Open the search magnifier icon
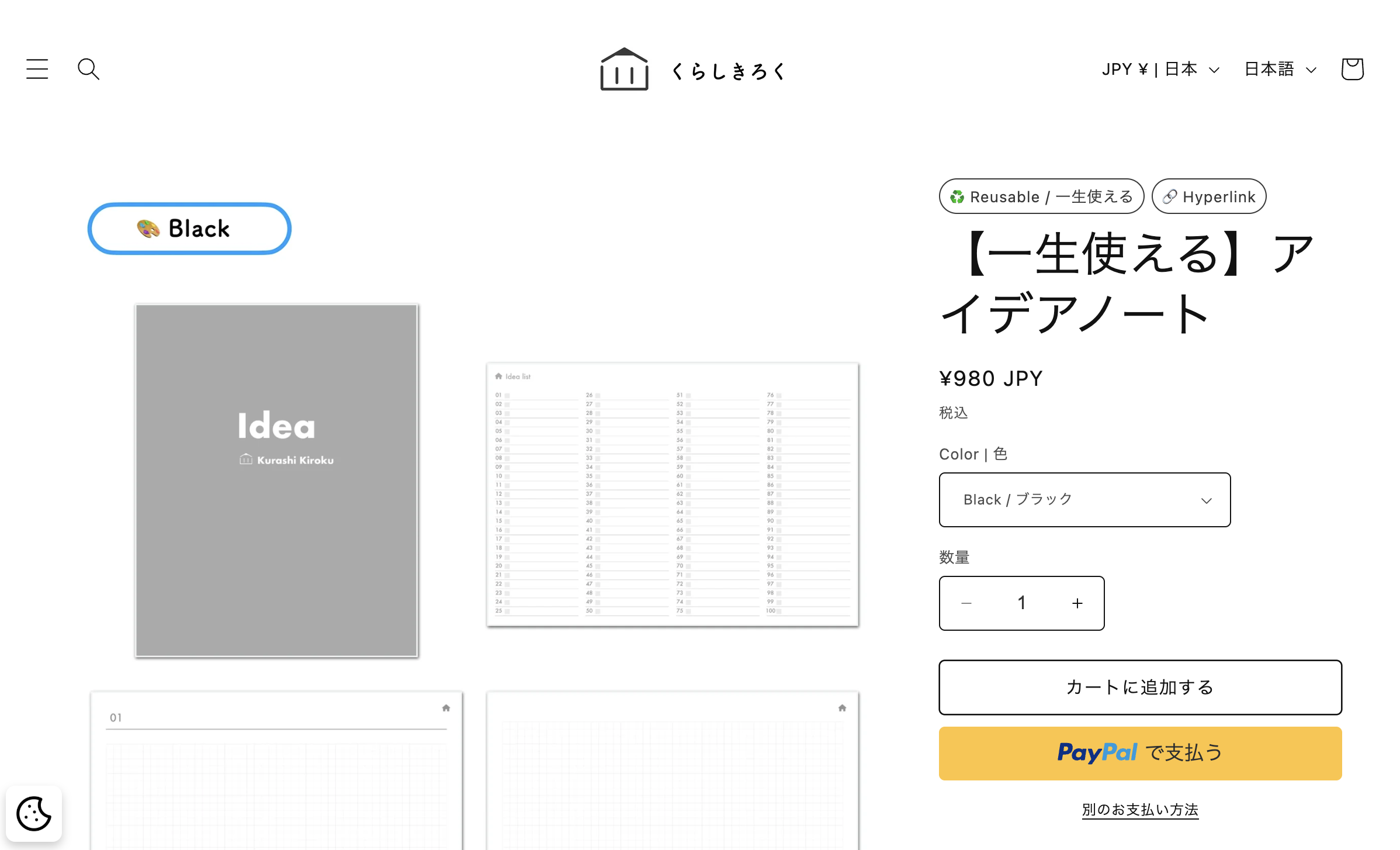This screenshot has height=850, width=1400. coord(88,69)
